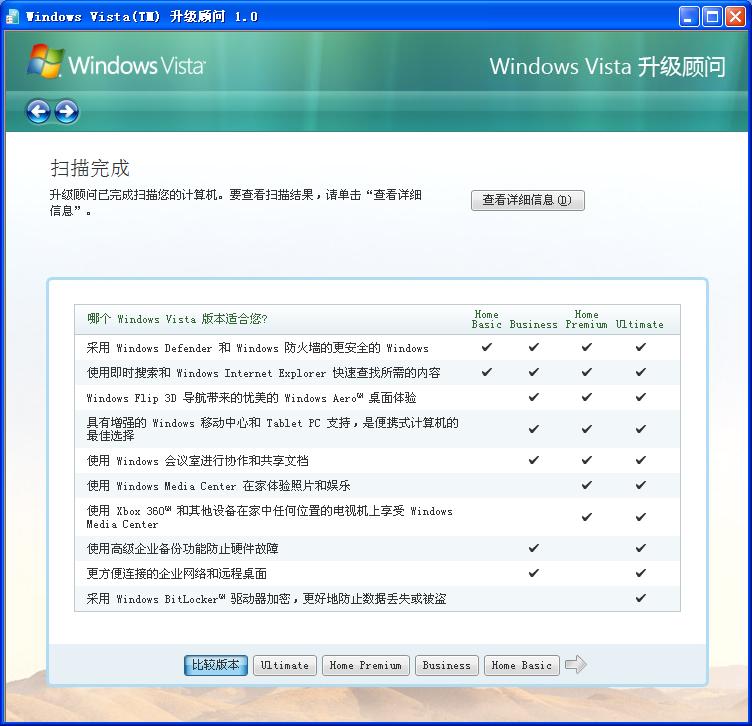Screen dimensions: 752x726
Task: Click the window title bar text
Action: point(141,17)
